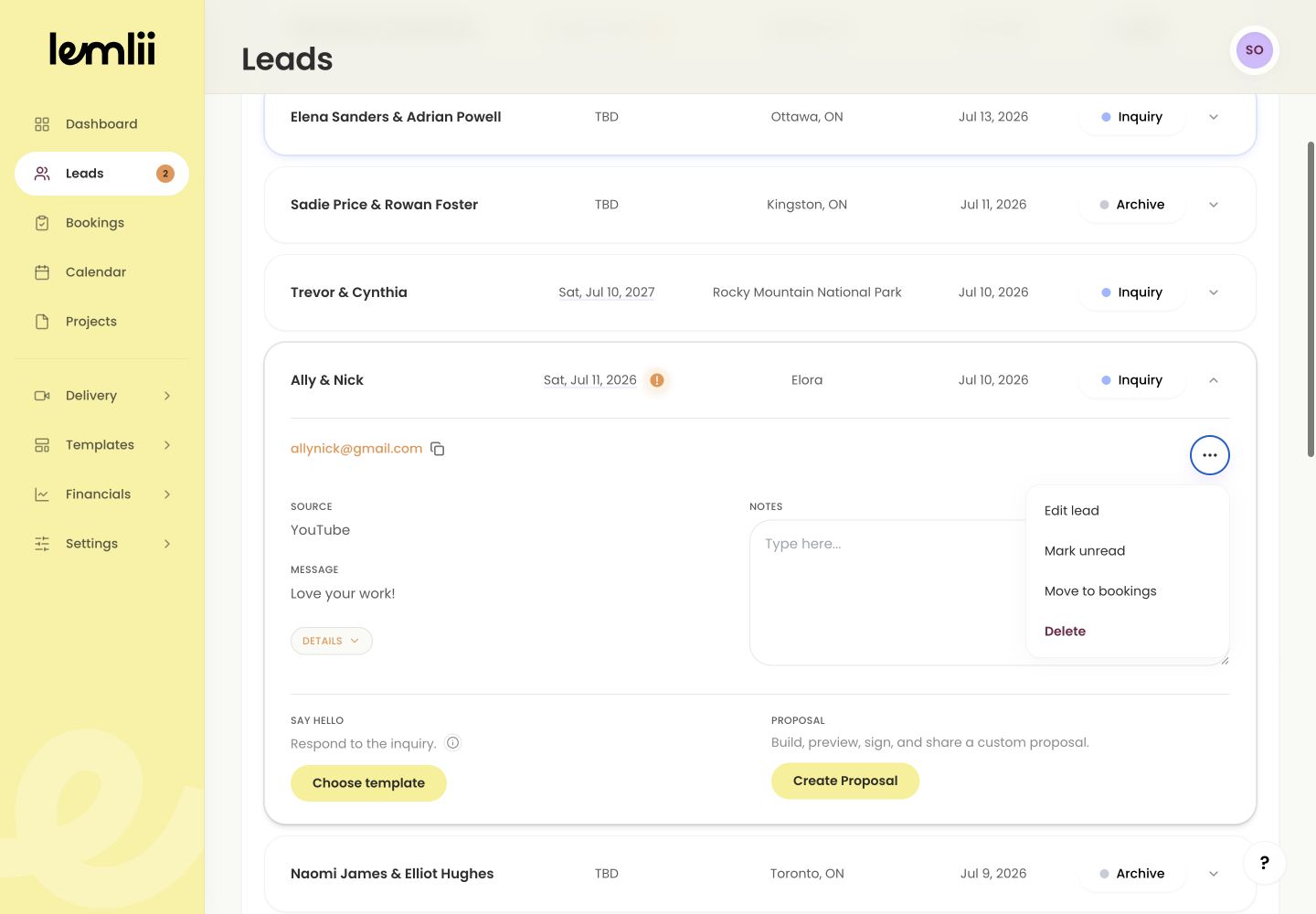Select the YouTube source value
This screenshot has width=1316, height=914.
[x=320, y=530]
